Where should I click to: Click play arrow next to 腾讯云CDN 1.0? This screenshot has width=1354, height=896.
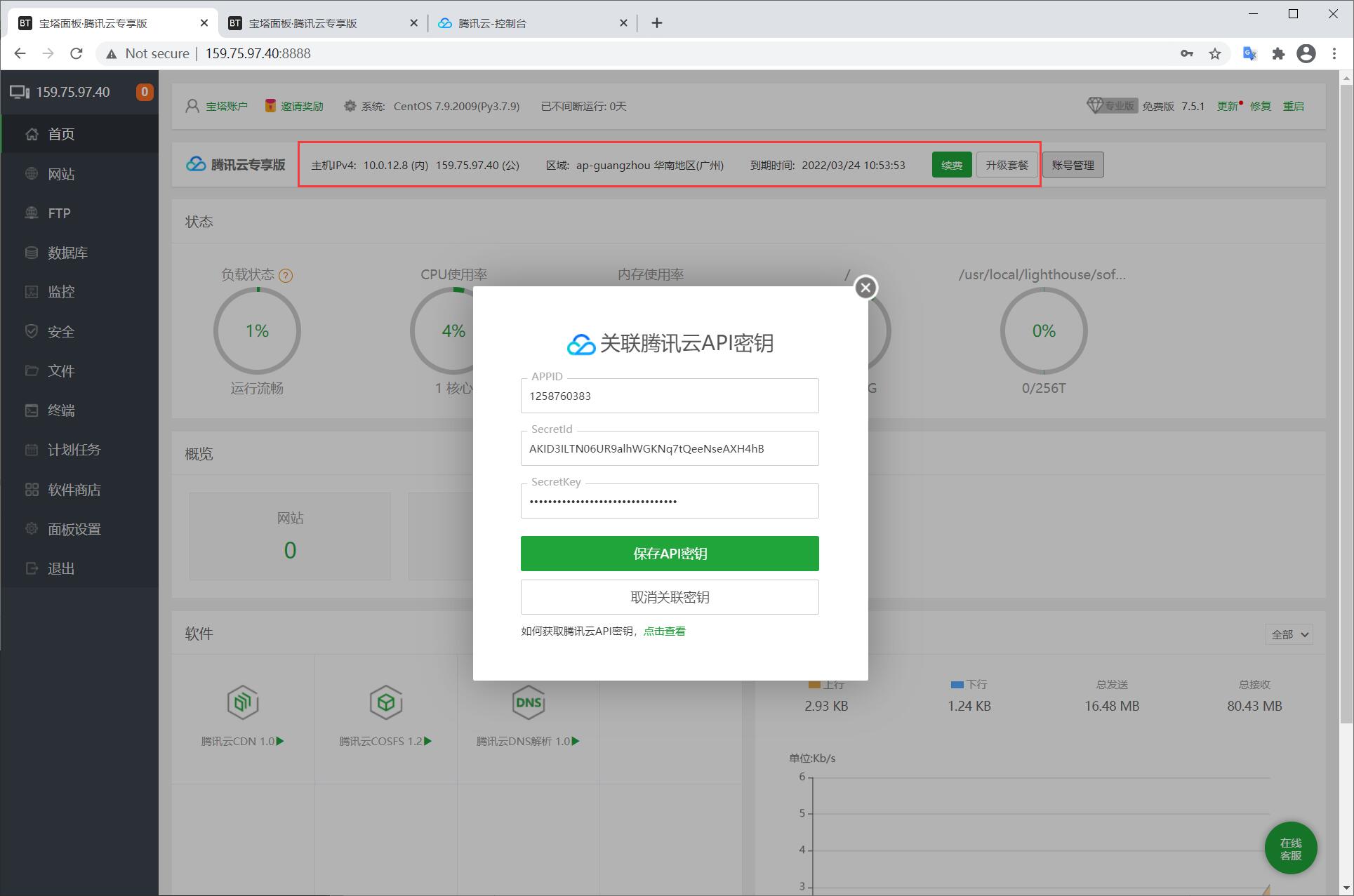point(281,741)
